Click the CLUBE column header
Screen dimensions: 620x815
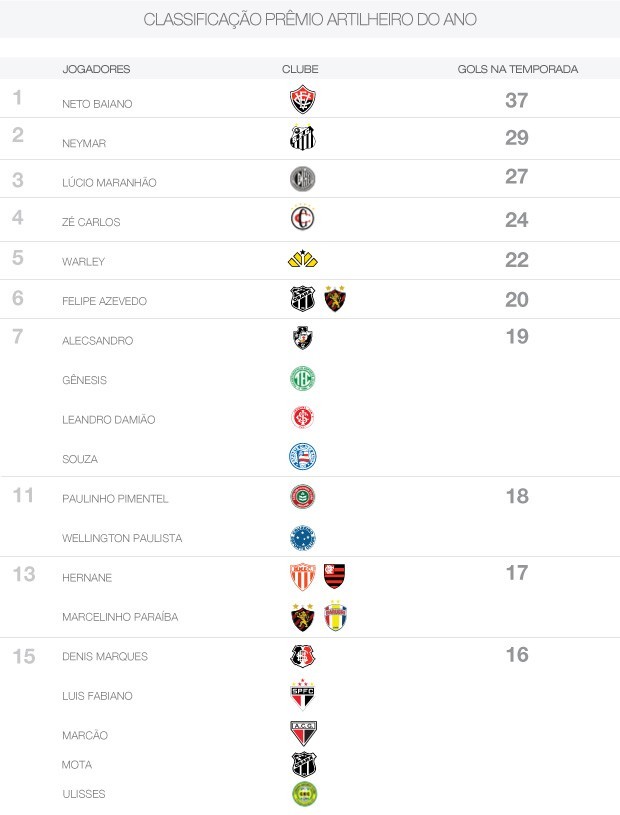click(300, 69)
